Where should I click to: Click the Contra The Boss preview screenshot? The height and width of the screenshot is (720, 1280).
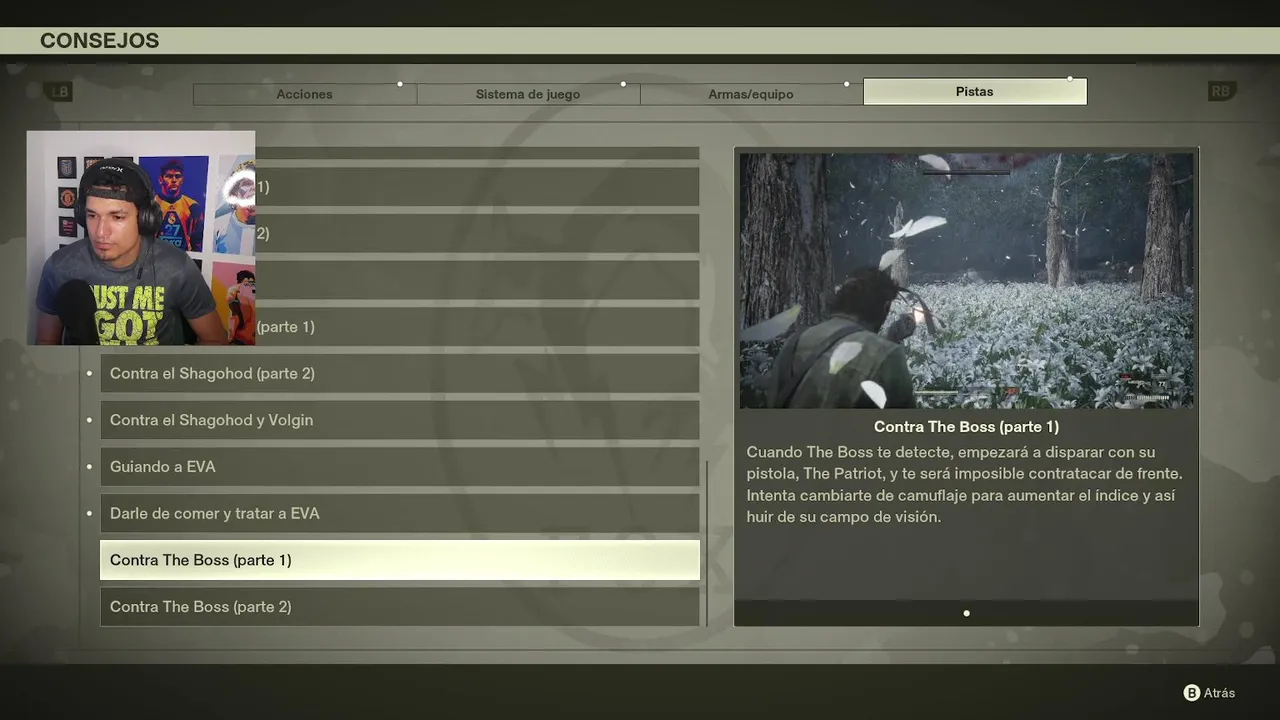coord(966,280)
